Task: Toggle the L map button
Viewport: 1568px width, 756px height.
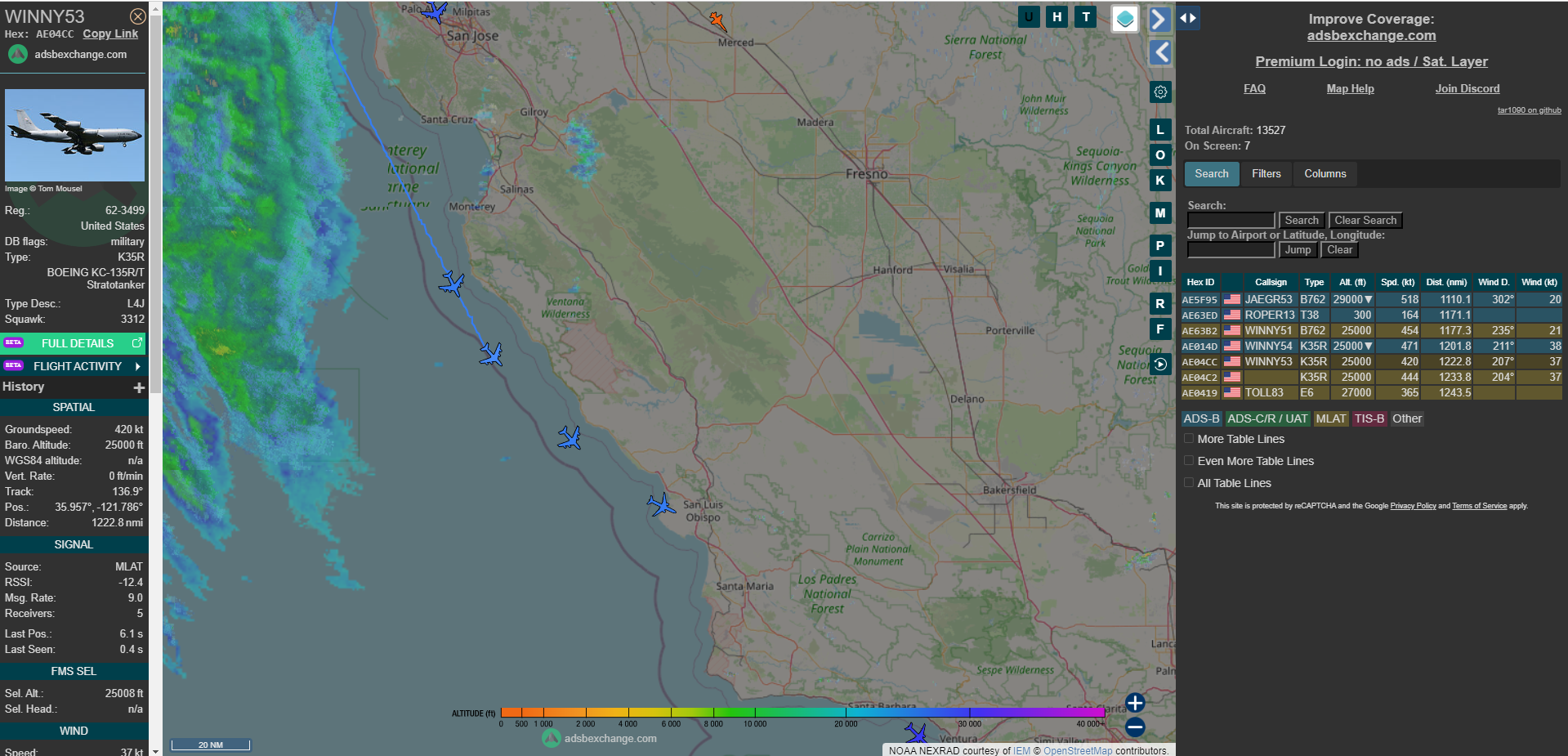Action: pos(1160,130)
